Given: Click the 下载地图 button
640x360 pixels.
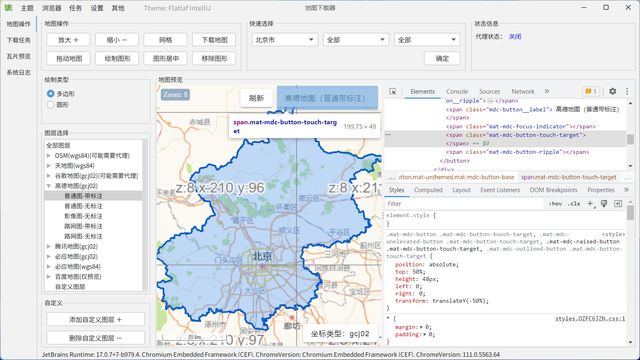Looking at the screenshot, I should [x=214, y=40].
